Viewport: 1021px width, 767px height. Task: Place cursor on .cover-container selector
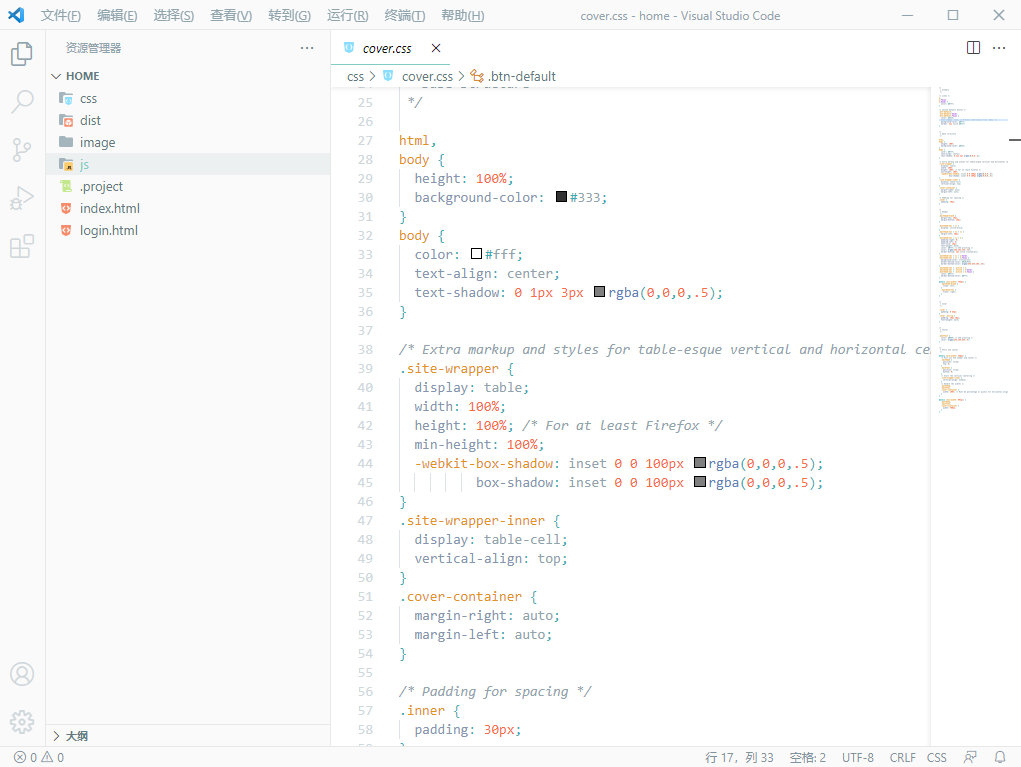coord(460,596)
